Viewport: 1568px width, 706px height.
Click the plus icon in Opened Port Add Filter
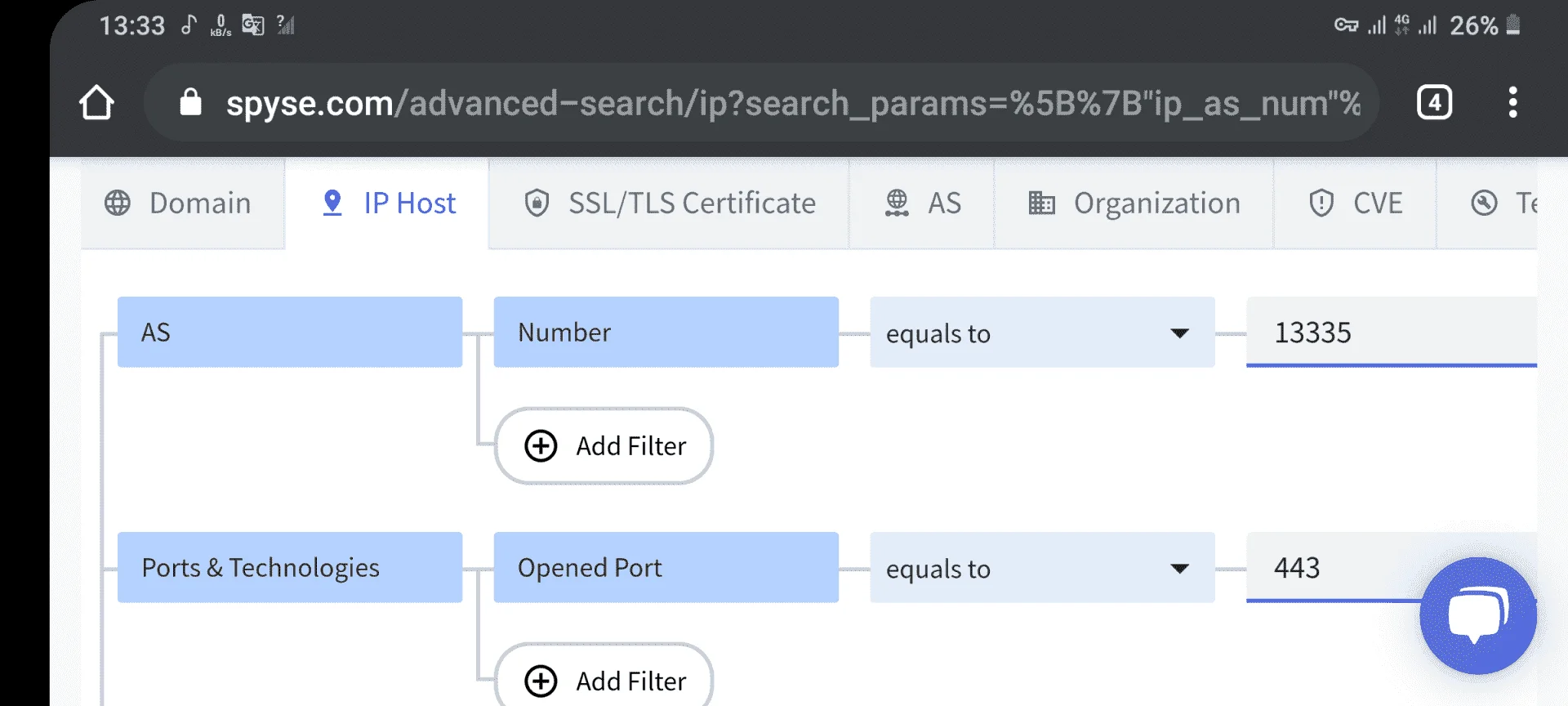541,681
